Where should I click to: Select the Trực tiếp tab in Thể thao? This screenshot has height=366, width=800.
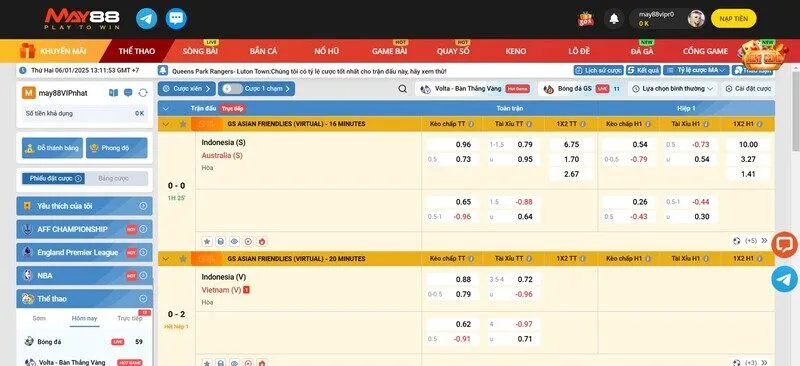[x=130, y=318]
